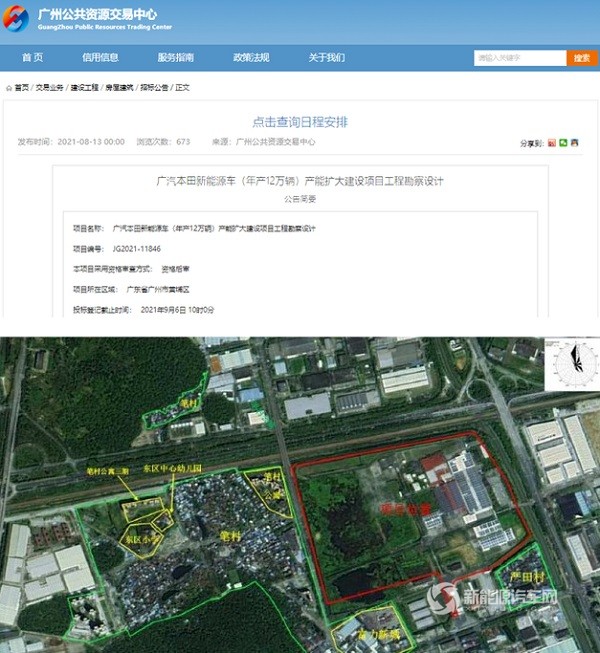Click the wind rose diagram thumbnail

[x=573, y=364]
